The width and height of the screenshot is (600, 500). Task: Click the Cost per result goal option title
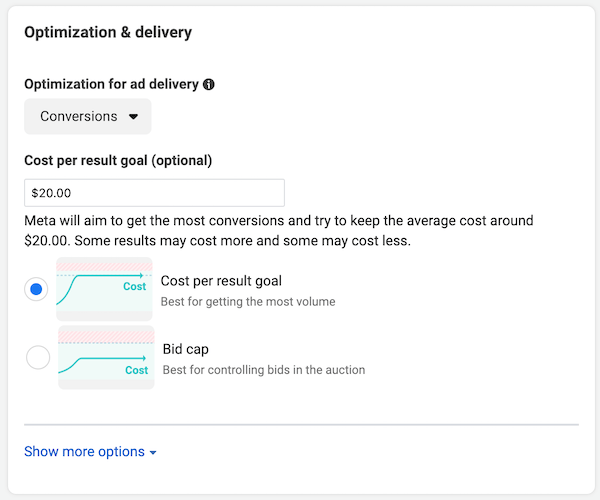[x=221, y=281]
